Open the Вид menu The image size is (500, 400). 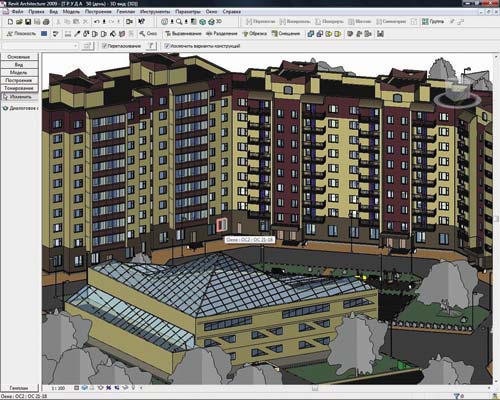coord(54,12)
